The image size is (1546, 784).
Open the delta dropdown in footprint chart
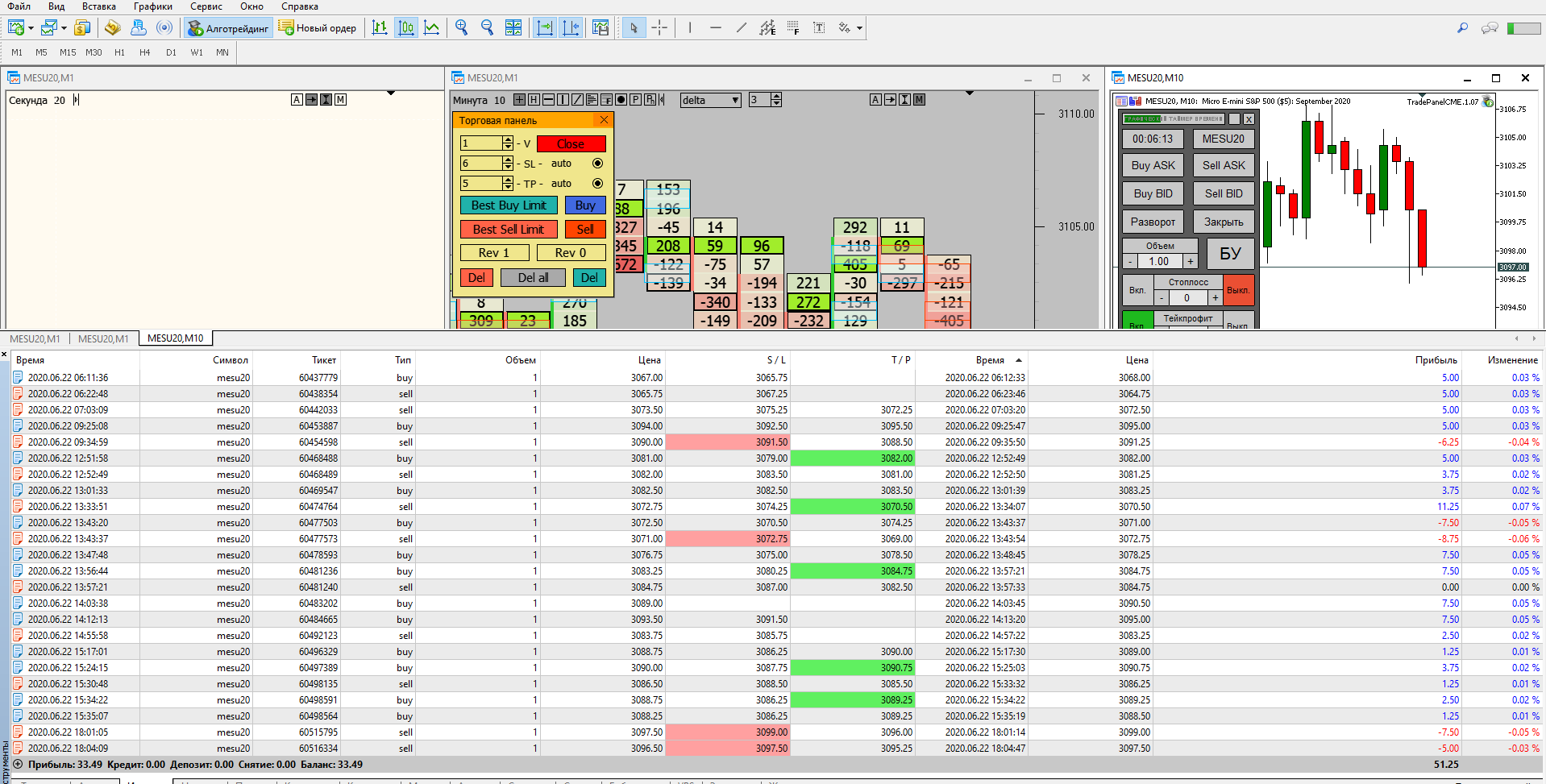[735, 101]
